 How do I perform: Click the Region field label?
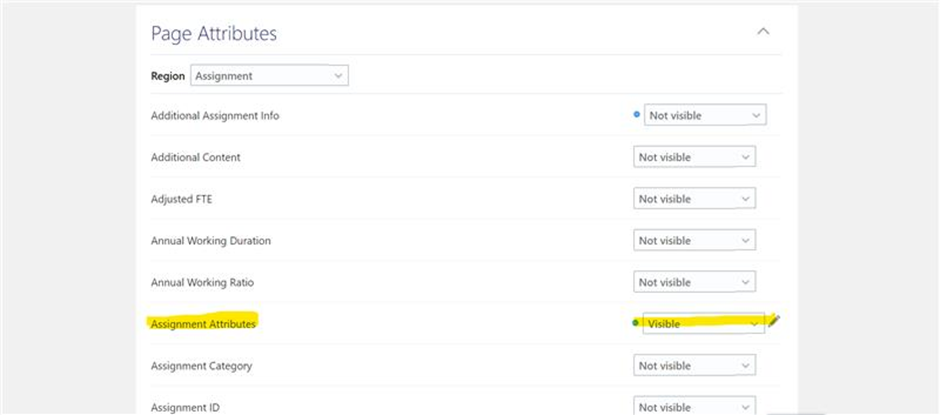point(167,76)
